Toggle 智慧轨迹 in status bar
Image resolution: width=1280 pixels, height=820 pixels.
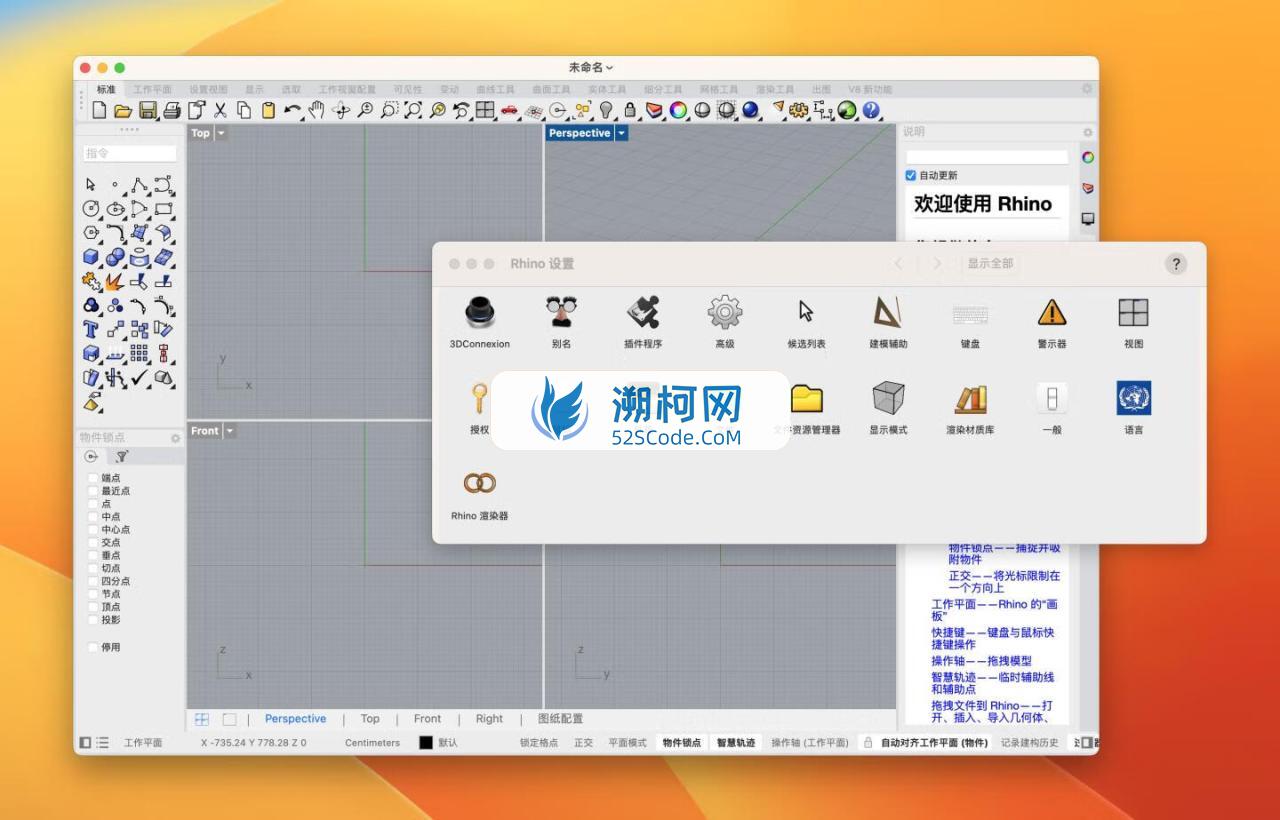pyautogui.click(x=736, y=743)
